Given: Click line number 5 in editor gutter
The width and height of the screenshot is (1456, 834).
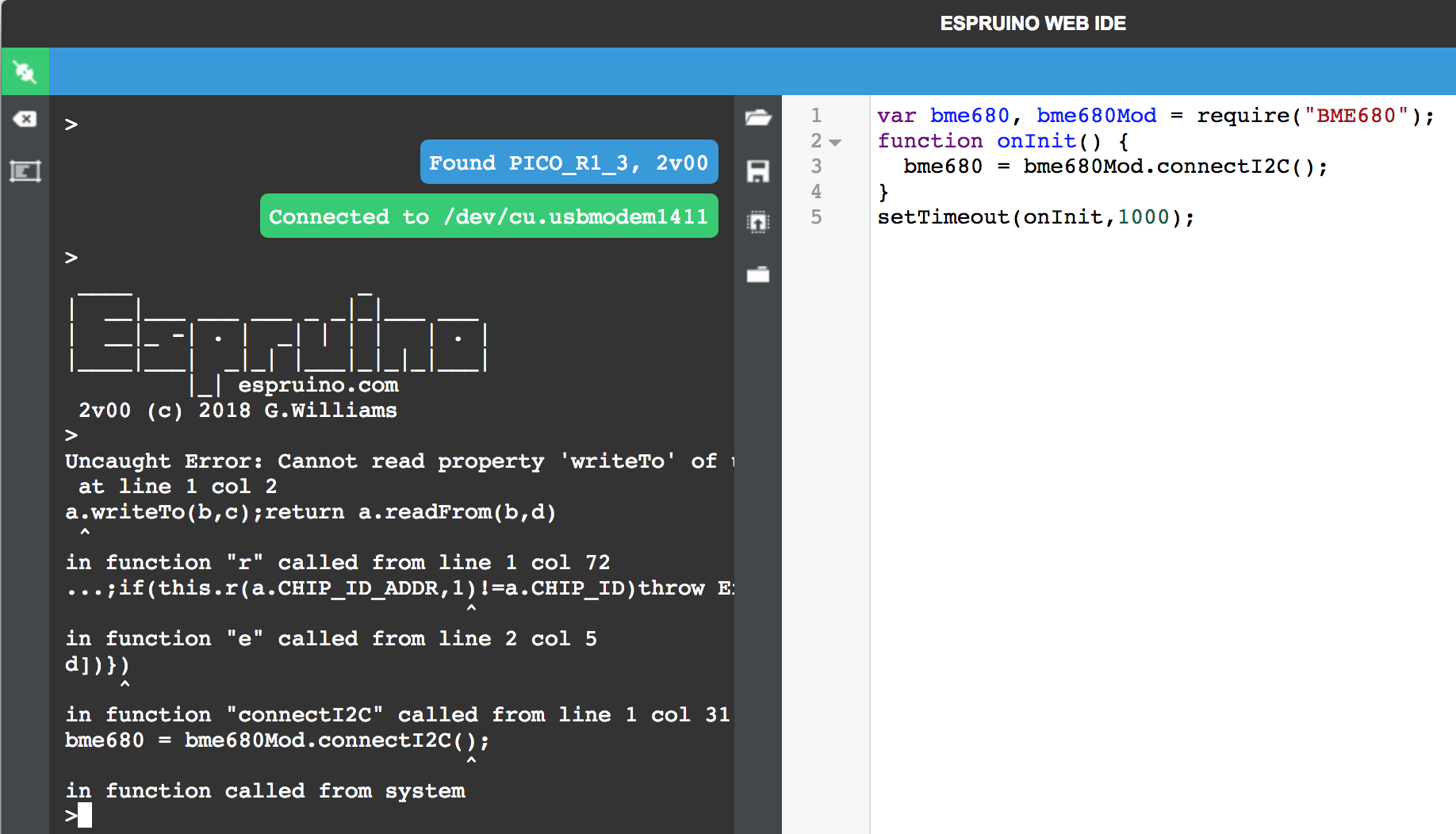Looking at the screenshot, I should click(816, 217).
